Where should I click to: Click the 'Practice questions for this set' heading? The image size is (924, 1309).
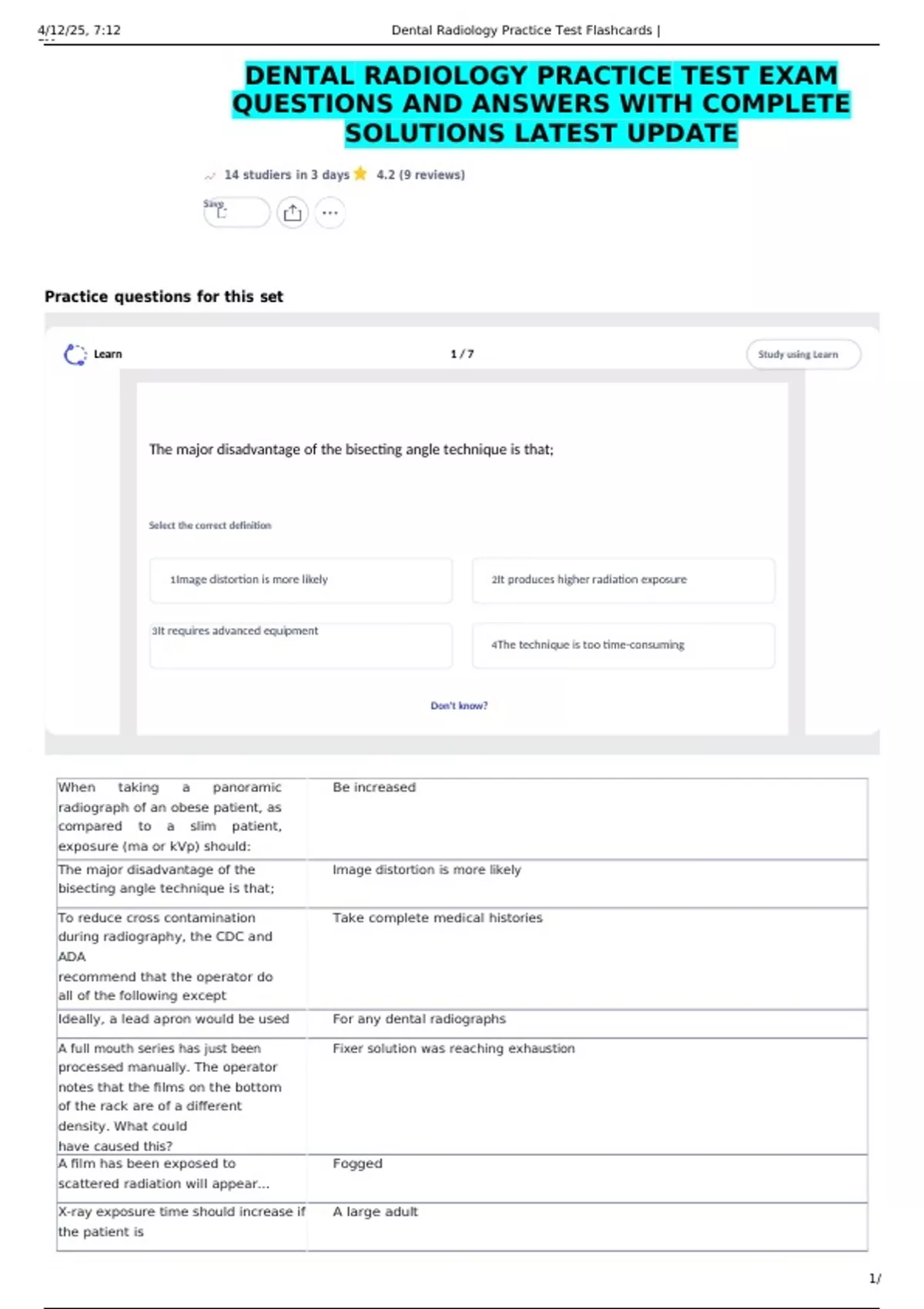[x=164, y=296]
